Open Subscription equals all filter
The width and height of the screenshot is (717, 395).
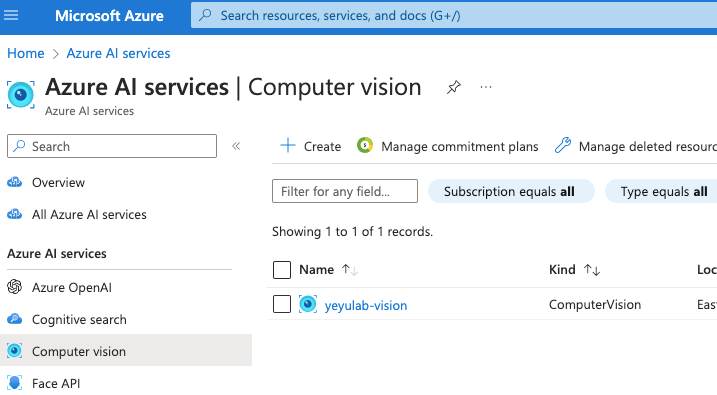tap(511, 191)
